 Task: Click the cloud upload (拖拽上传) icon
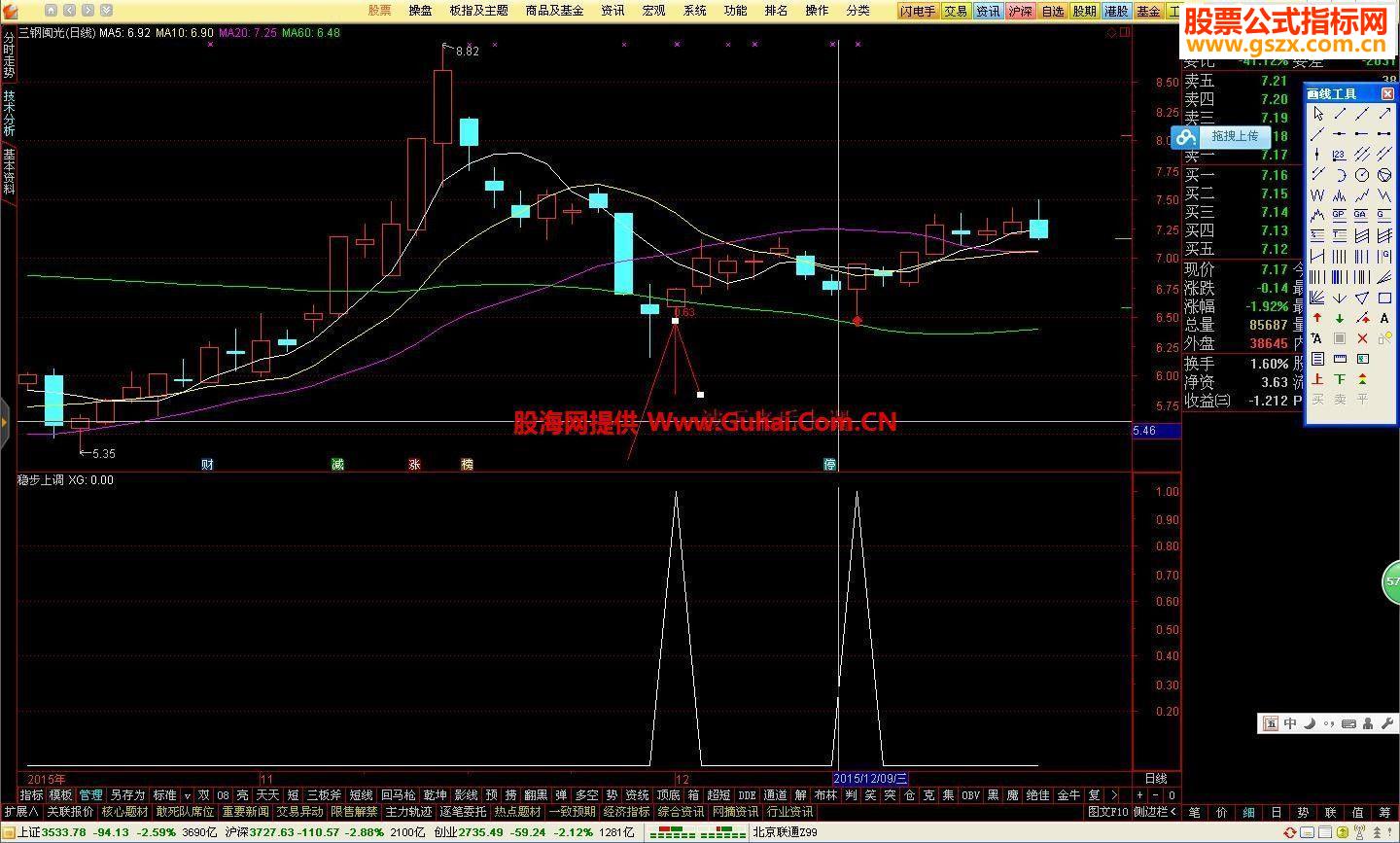(x=1186, y=137)
